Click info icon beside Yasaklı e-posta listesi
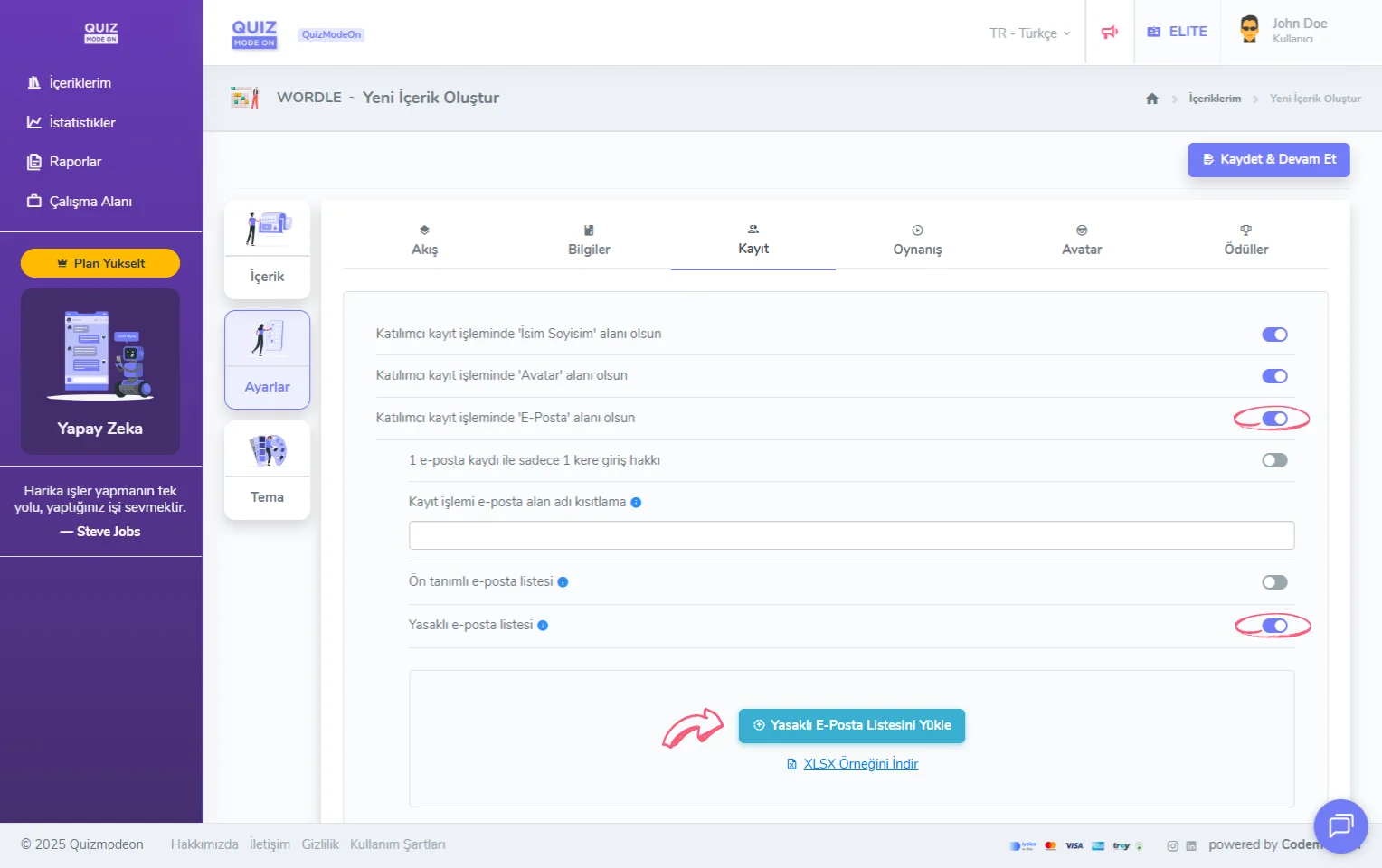The width and height of the screenshot is (1382, 868). click(x=543, y=626)
